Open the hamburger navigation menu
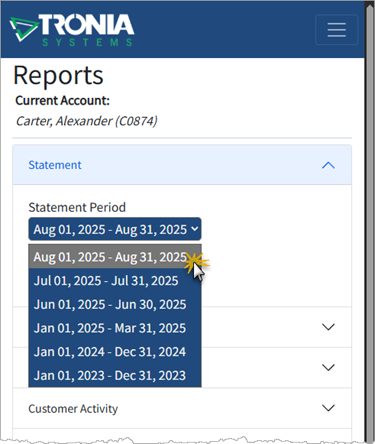The image size is (375, 444). pyautogui.click(x=336, y=30)
